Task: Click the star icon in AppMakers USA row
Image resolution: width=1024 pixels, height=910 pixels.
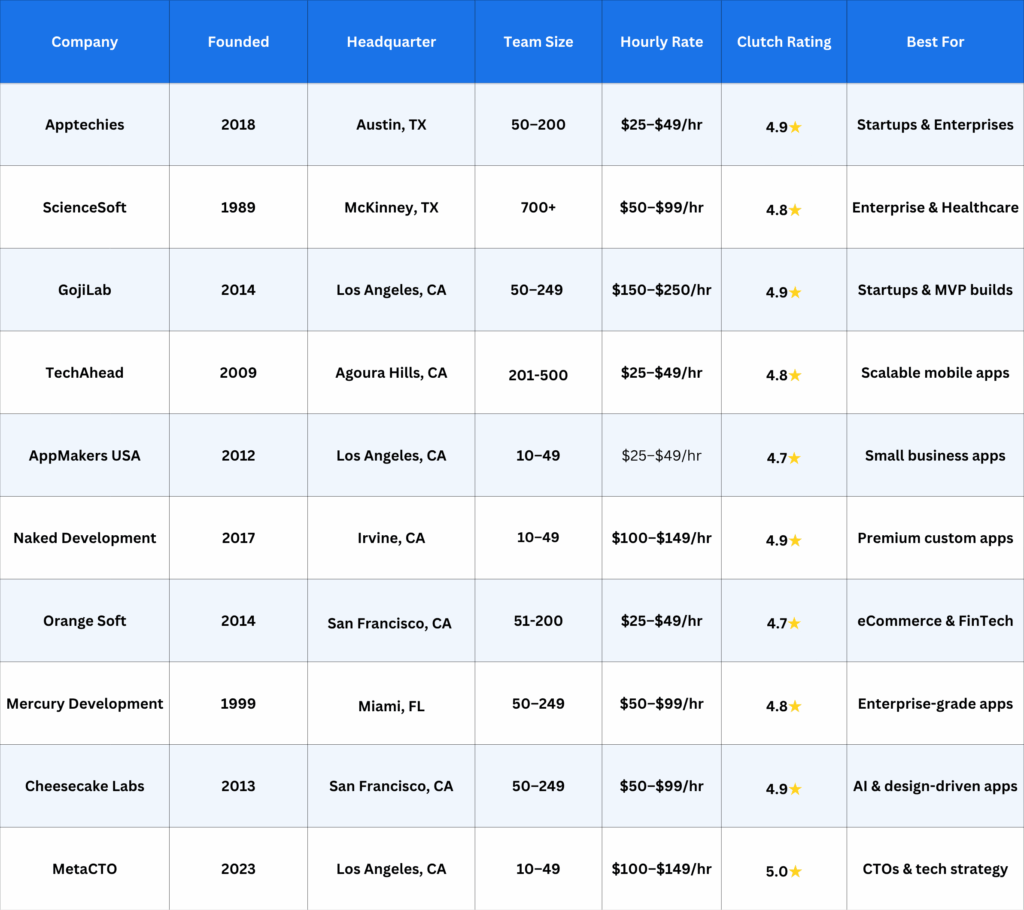Action: [794, 458]
